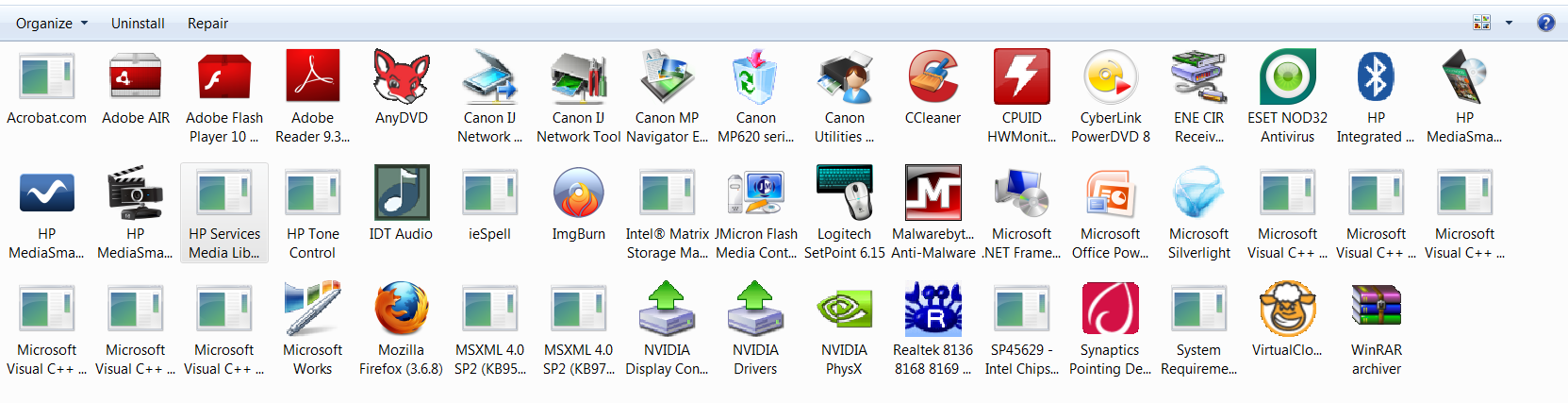
Task: Select the highlighted HP Services Media Library item
Action: 224,211
